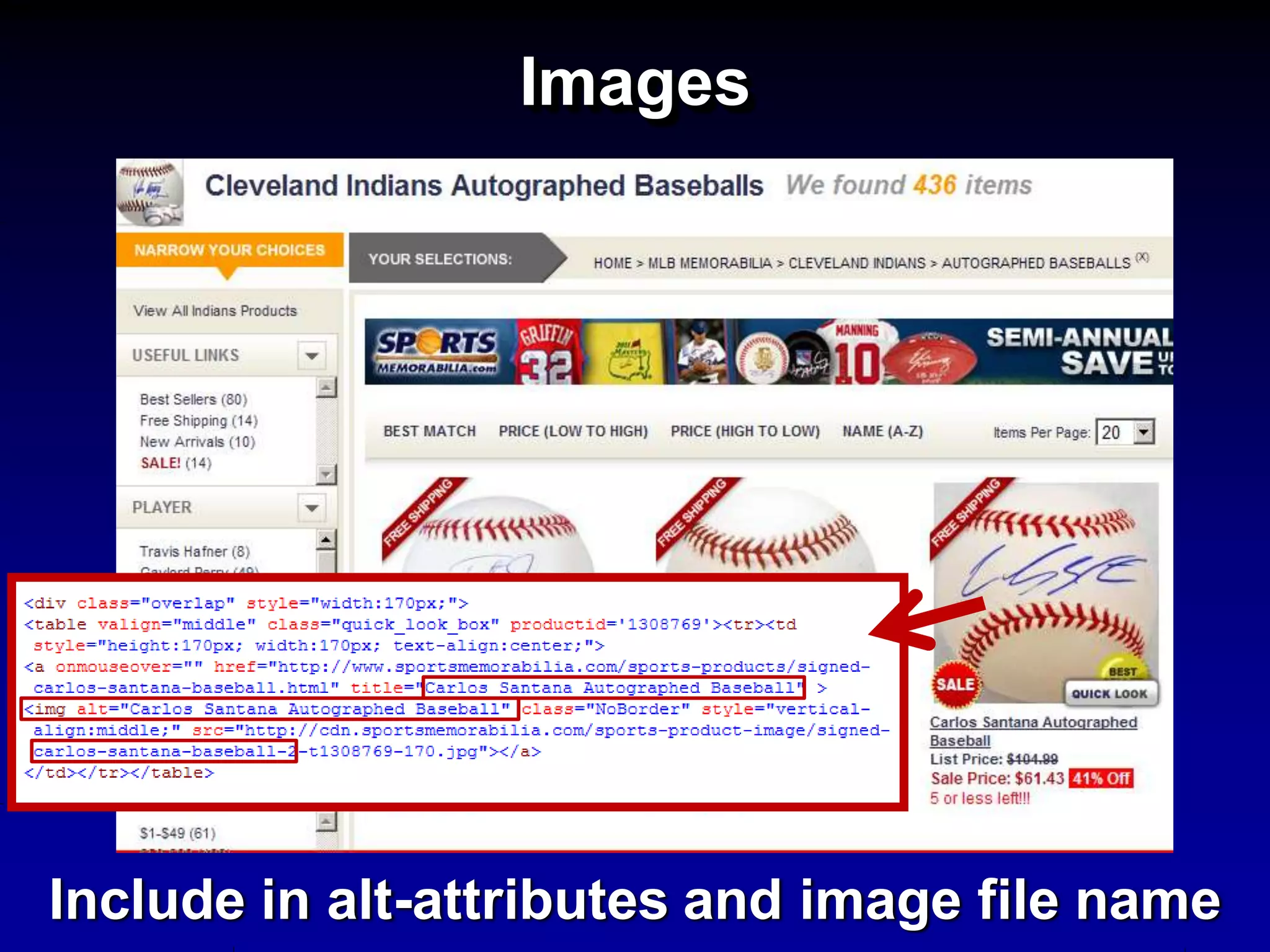
Task: Click Sale Price: $61.43 text
Action: (x=997, y=778)
